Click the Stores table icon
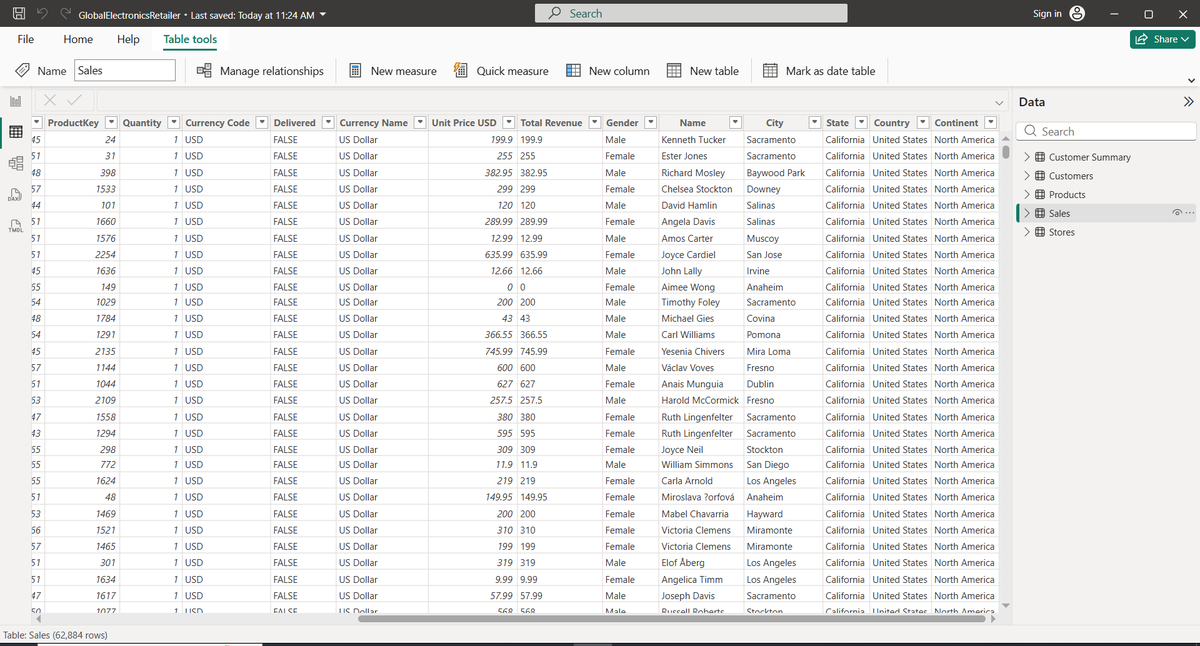The image size is (1200, 646). pyautogui.click(x=1040, y=232)
